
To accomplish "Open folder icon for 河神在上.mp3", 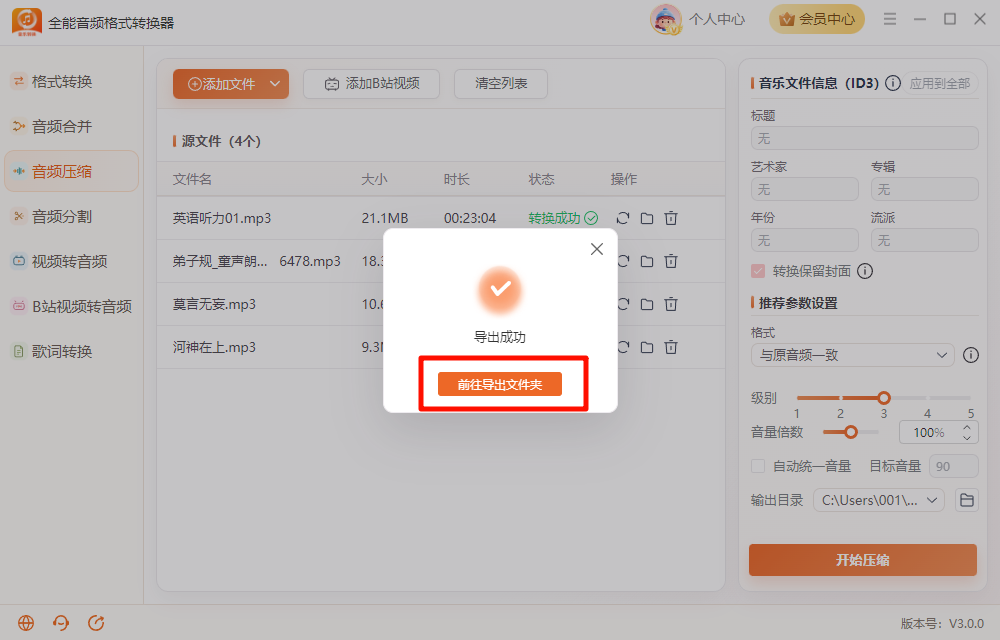I will [647, 347].
